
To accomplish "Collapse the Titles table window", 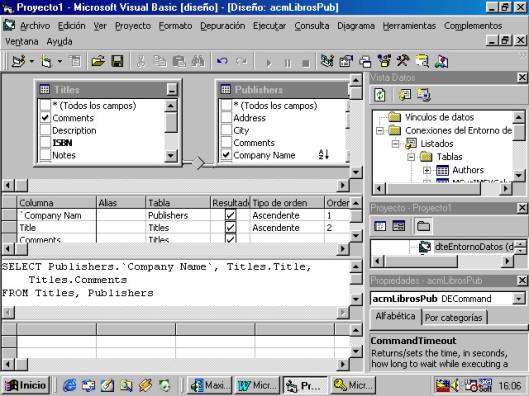I will [172, 90].
